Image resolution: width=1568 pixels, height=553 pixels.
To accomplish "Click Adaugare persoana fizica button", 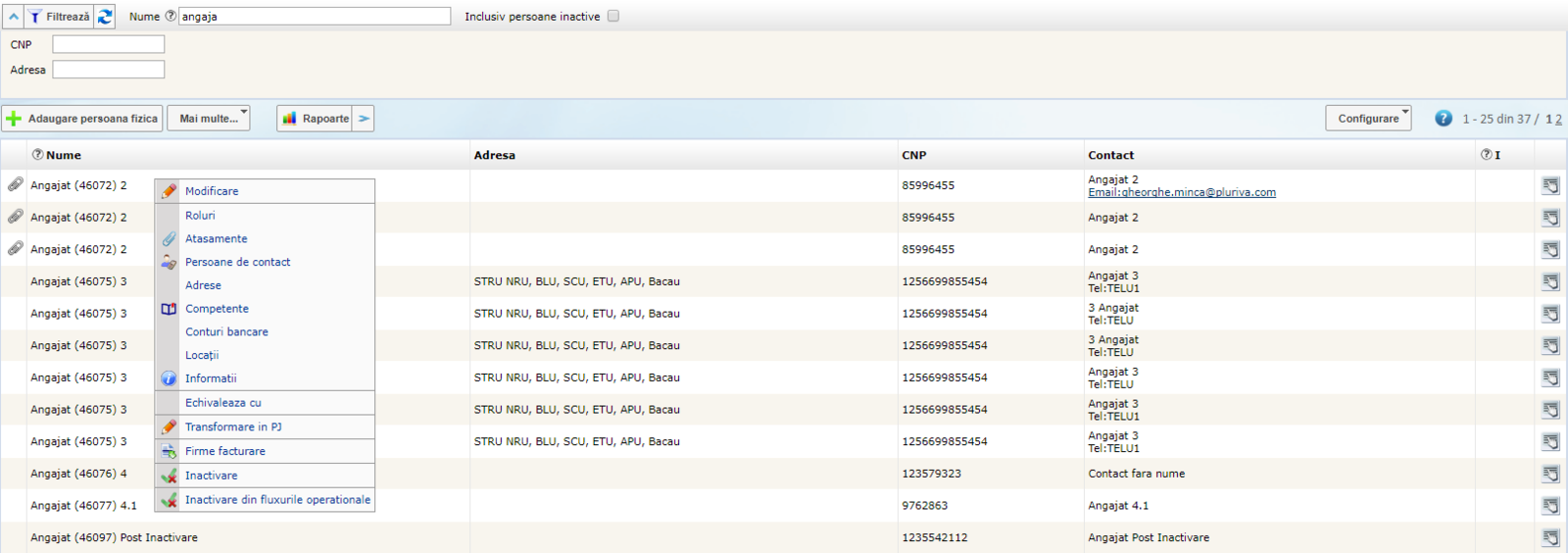I will click(x=82, y=119).
